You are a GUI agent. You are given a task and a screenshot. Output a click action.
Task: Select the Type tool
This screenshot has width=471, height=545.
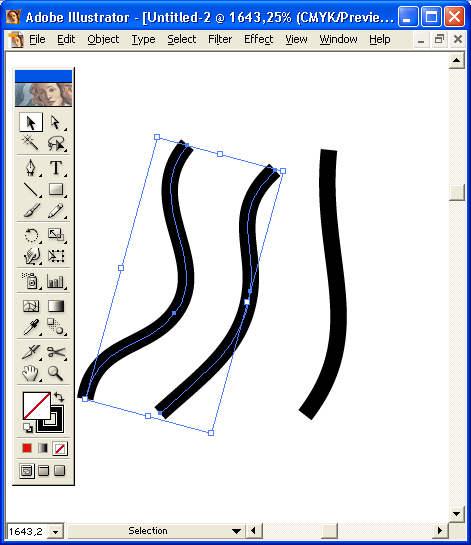(x=56, y=168)
